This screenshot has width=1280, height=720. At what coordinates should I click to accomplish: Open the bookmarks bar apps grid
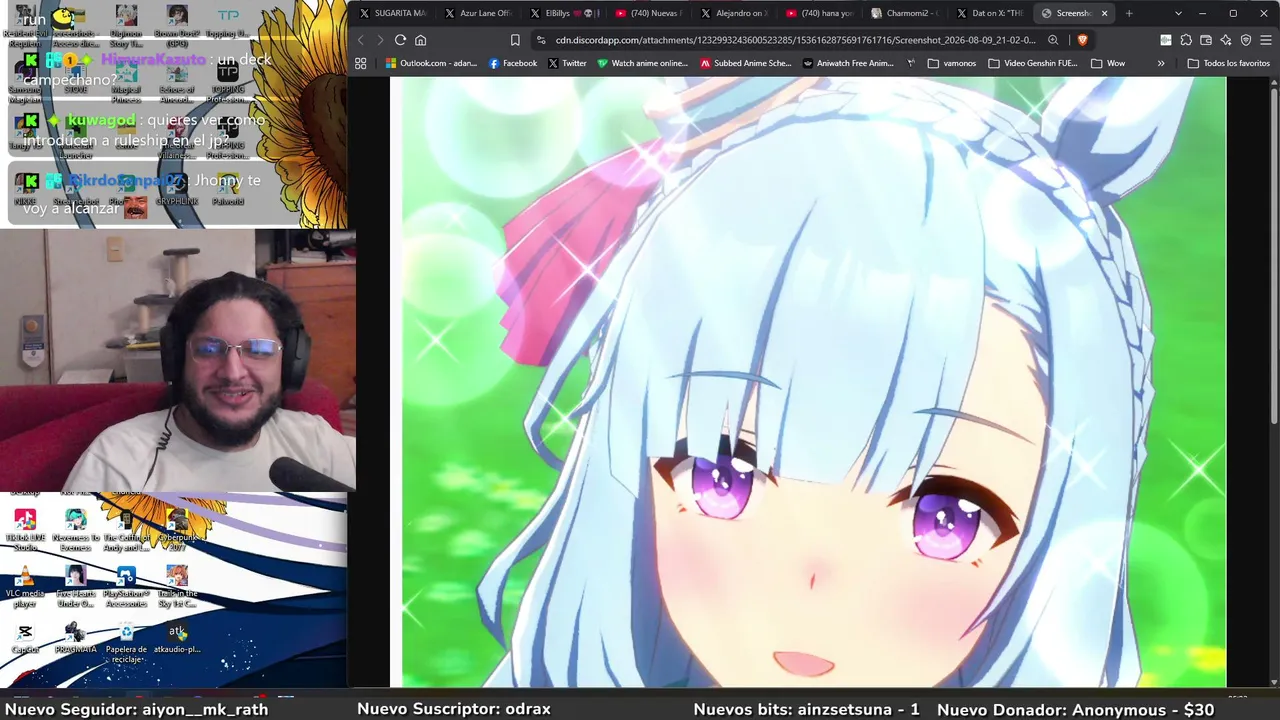coord(361,63)
